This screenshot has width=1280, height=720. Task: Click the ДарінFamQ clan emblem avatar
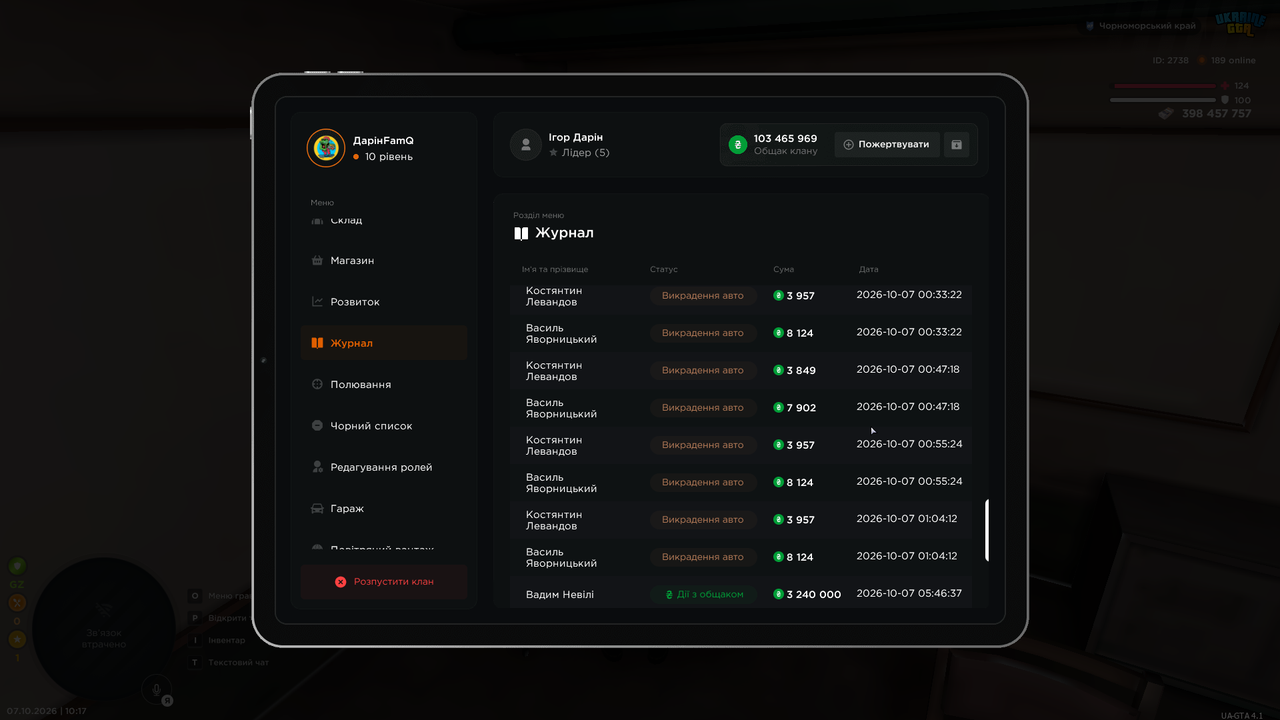point(326,148)
